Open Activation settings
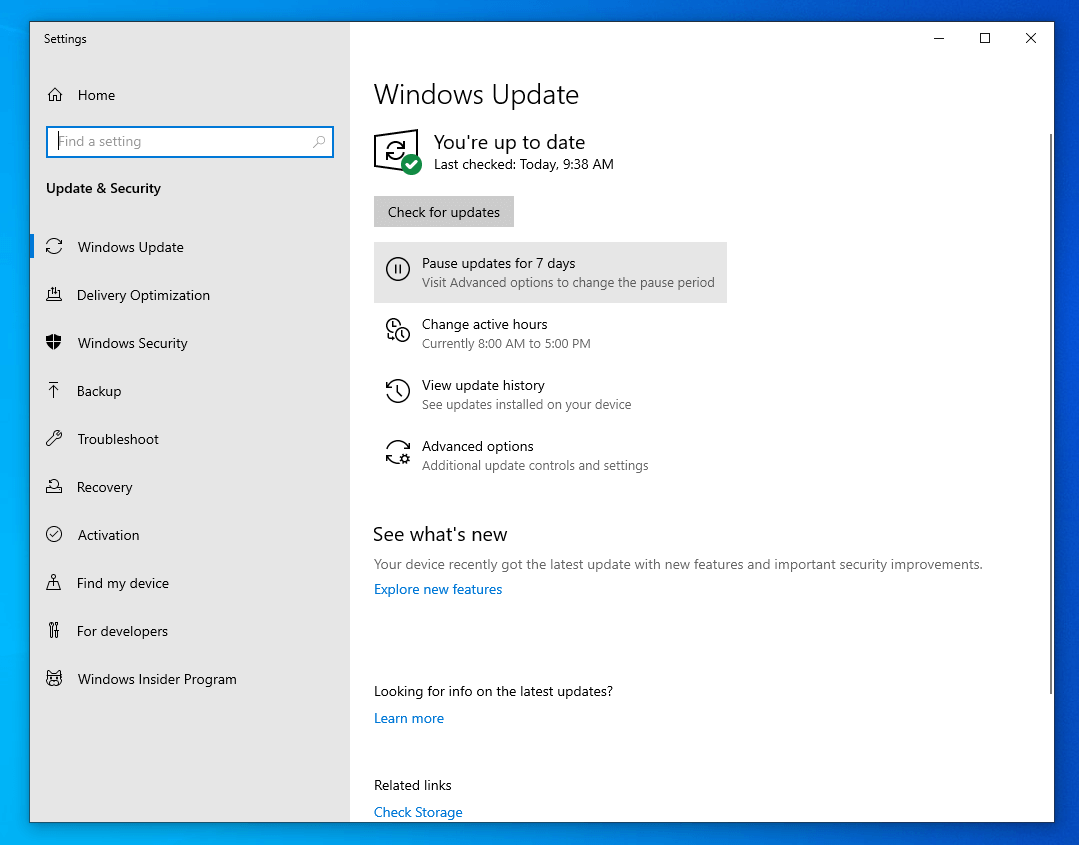 190,535
